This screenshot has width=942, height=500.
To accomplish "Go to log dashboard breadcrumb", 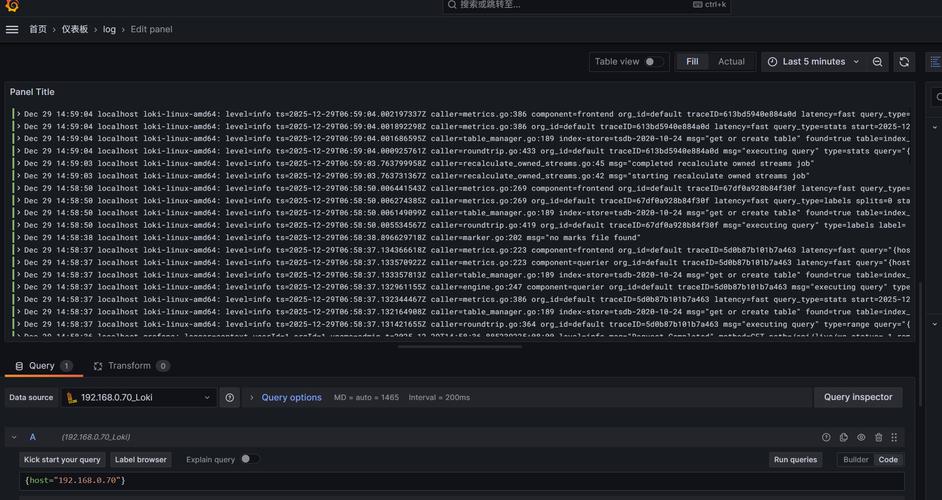I will tap(109, 29).
